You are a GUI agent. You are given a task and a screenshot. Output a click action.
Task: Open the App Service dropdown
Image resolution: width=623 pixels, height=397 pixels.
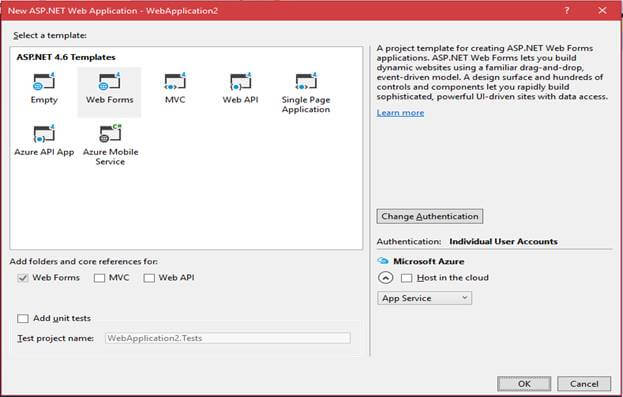424,298
